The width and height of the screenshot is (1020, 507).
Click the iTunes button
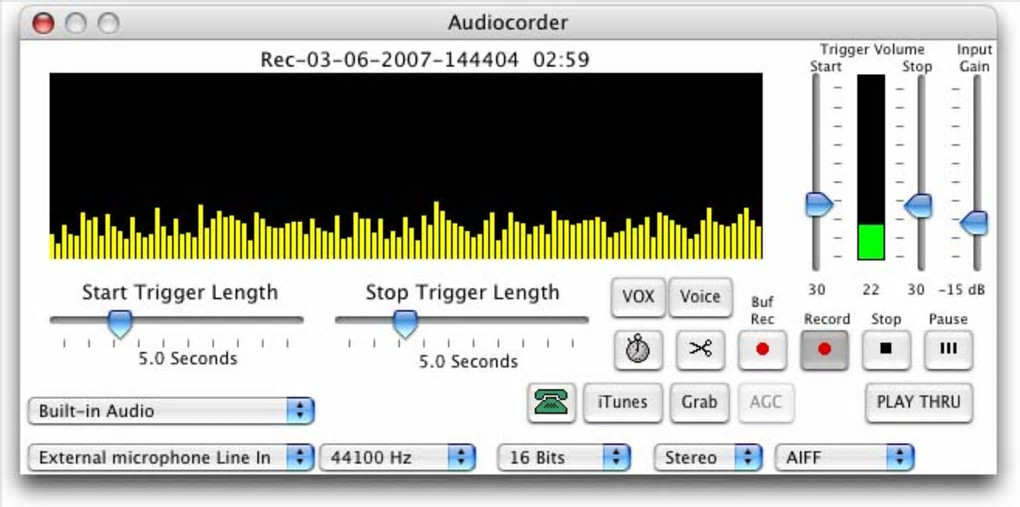point(623,403)
